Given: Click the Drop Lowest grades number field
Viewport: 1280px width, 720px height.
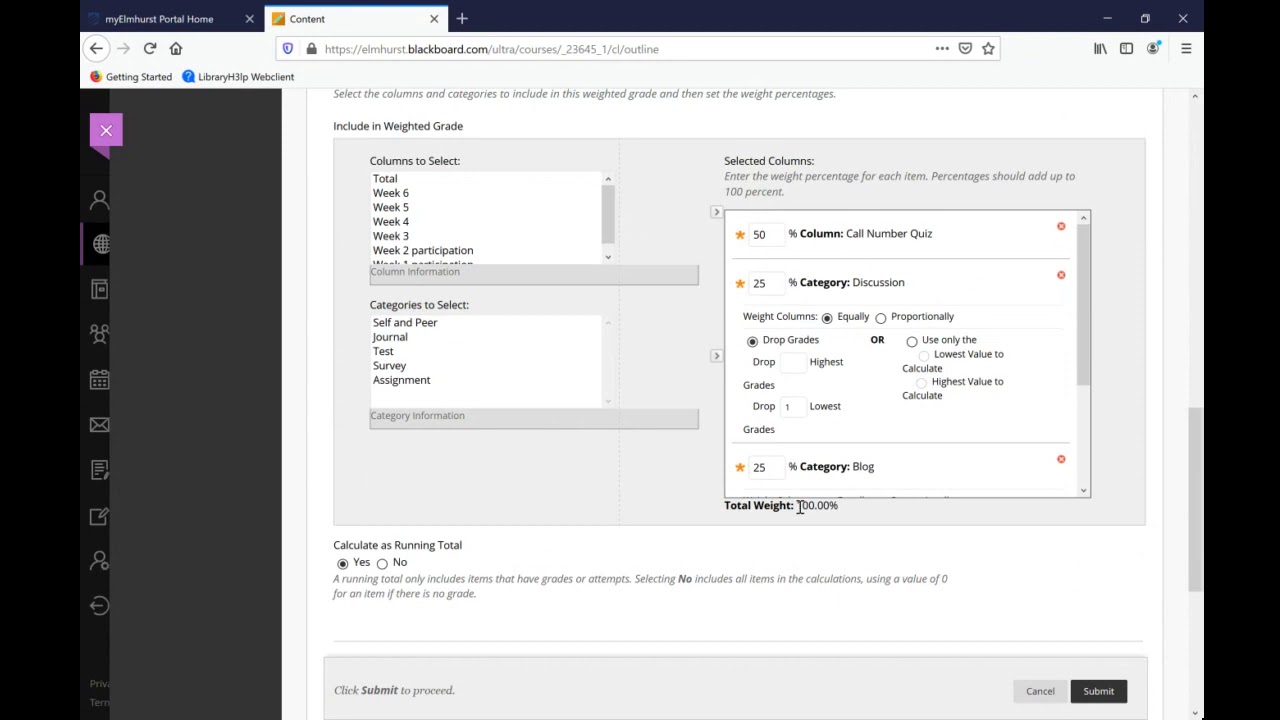Looking at the screenshot, I should coord(793,406).
